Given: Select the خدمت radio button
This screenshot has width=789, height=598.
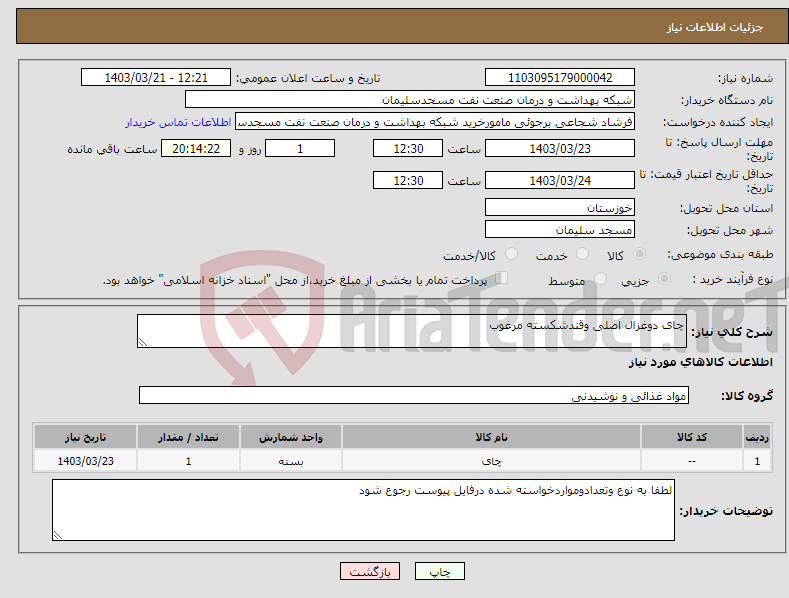Looking at the screenshot, I should 582,254.
